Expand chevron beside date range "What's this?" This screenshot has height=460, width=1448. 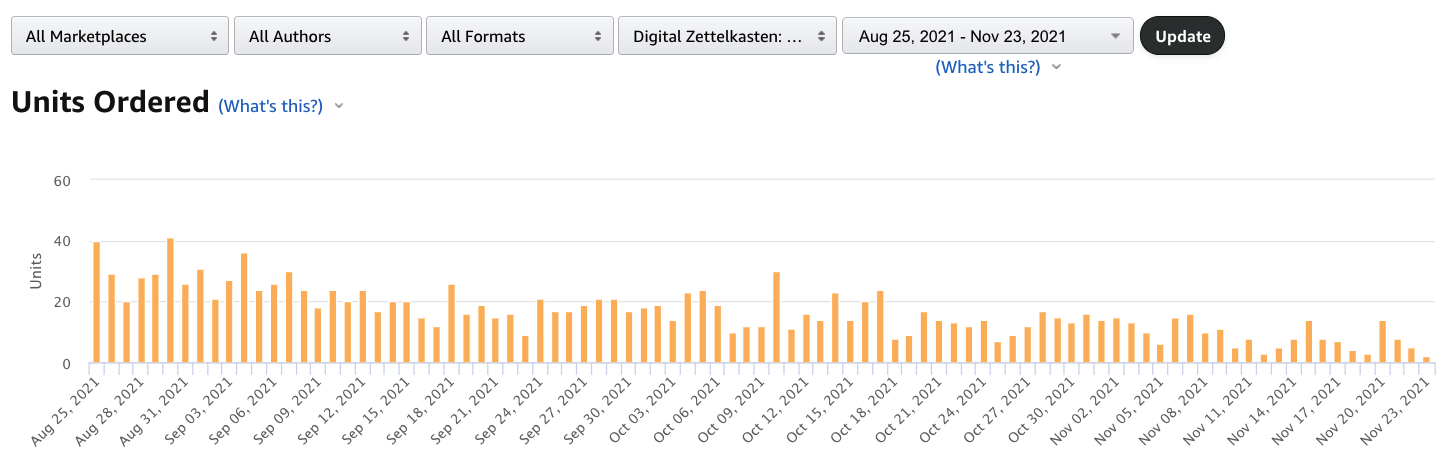pos(1057,67)
